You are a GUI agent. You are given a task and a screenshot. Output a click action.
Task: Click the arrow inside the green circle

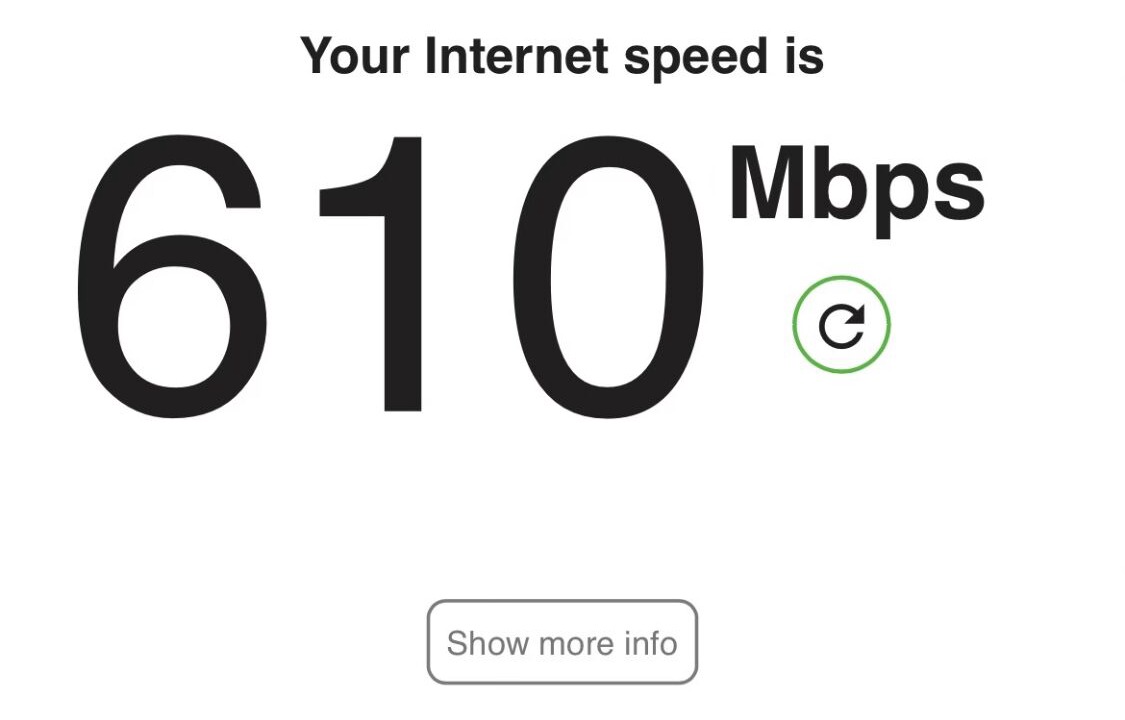pos(842,326)
